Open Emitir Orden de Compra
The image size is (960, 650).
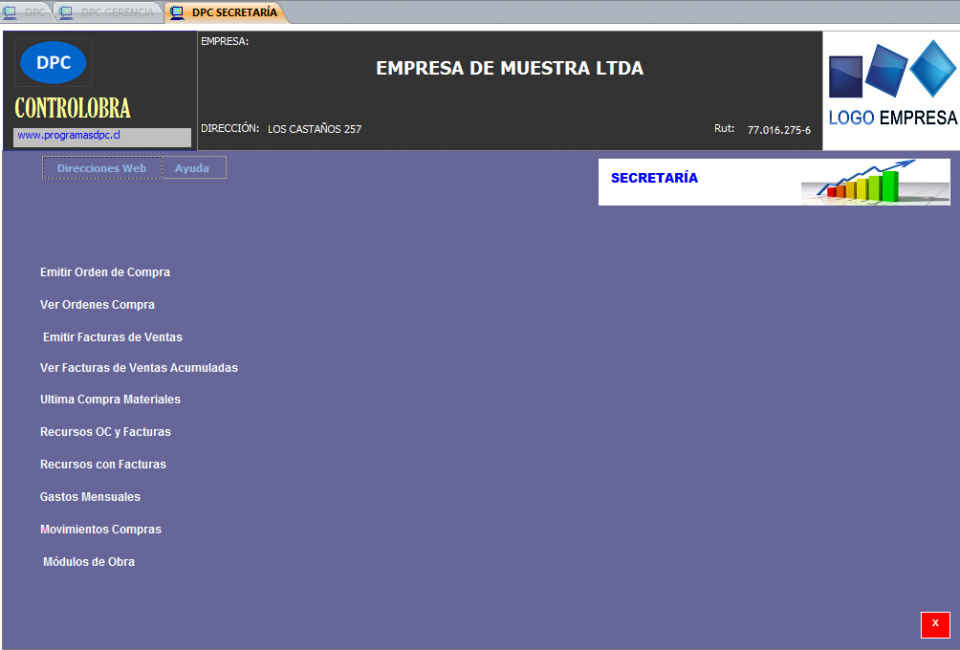tap(105, 272)
